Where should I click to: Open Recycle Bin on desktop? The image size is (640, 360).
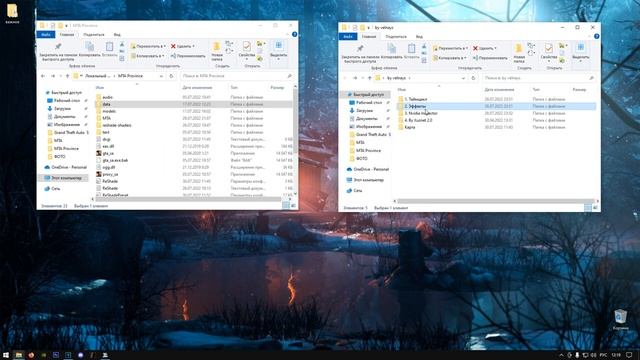point(620,319)
